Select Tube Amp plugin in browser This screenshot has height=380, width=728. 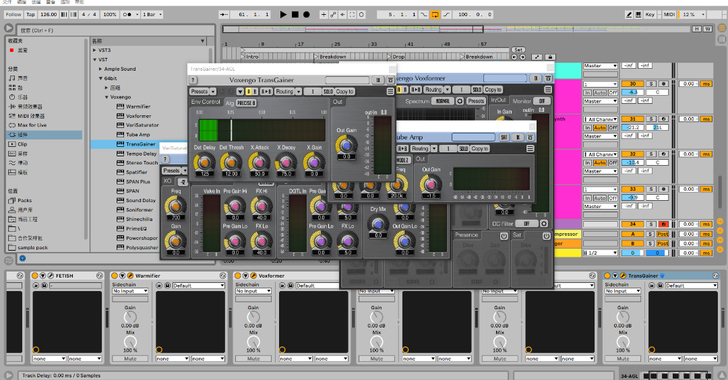[138, 134]
